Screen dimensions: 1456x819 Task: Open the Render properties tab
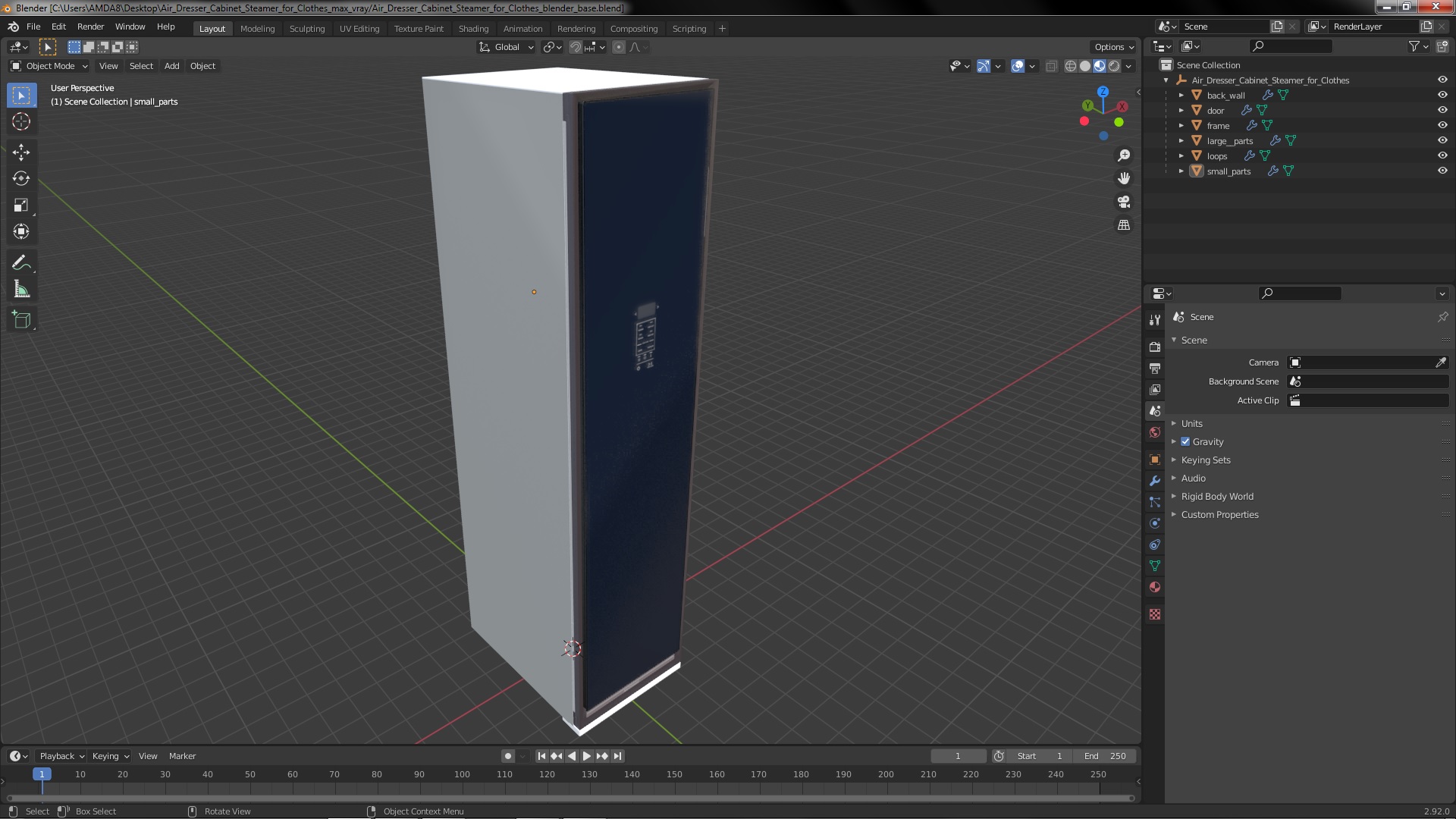click(x=1155, y=347)
